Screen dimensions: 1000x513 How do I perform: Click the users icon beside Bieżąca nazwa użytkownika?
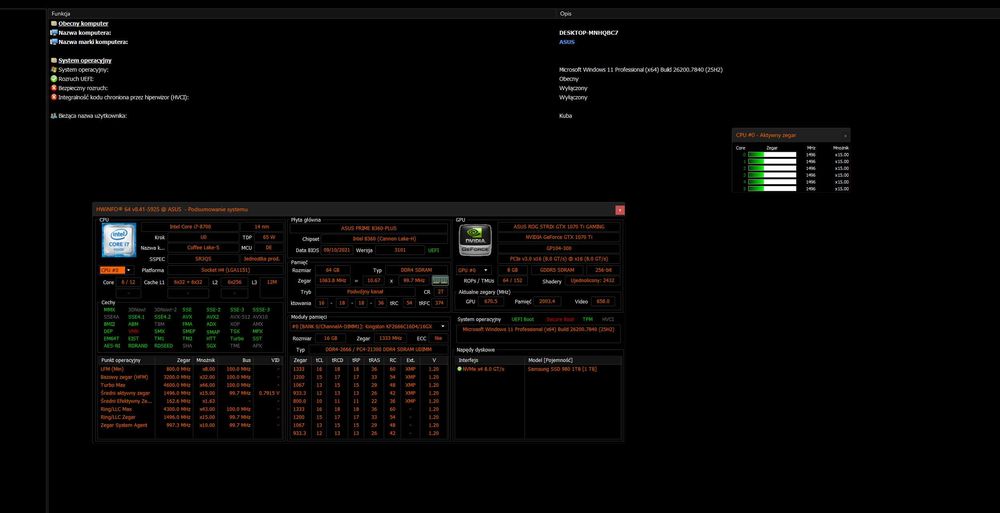click(54, 116)
